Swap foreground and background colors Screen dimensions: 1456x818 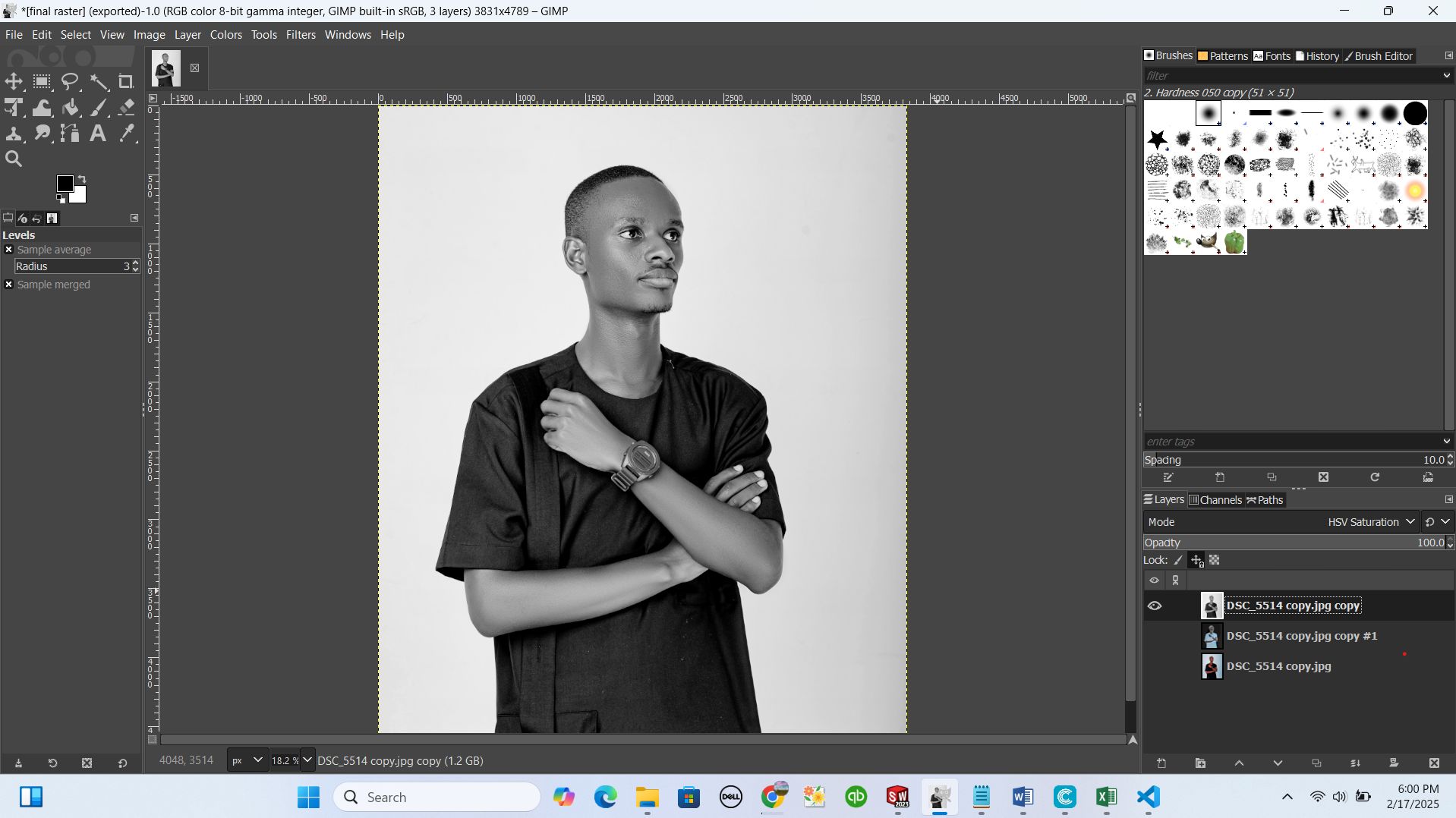pos(82,179)
